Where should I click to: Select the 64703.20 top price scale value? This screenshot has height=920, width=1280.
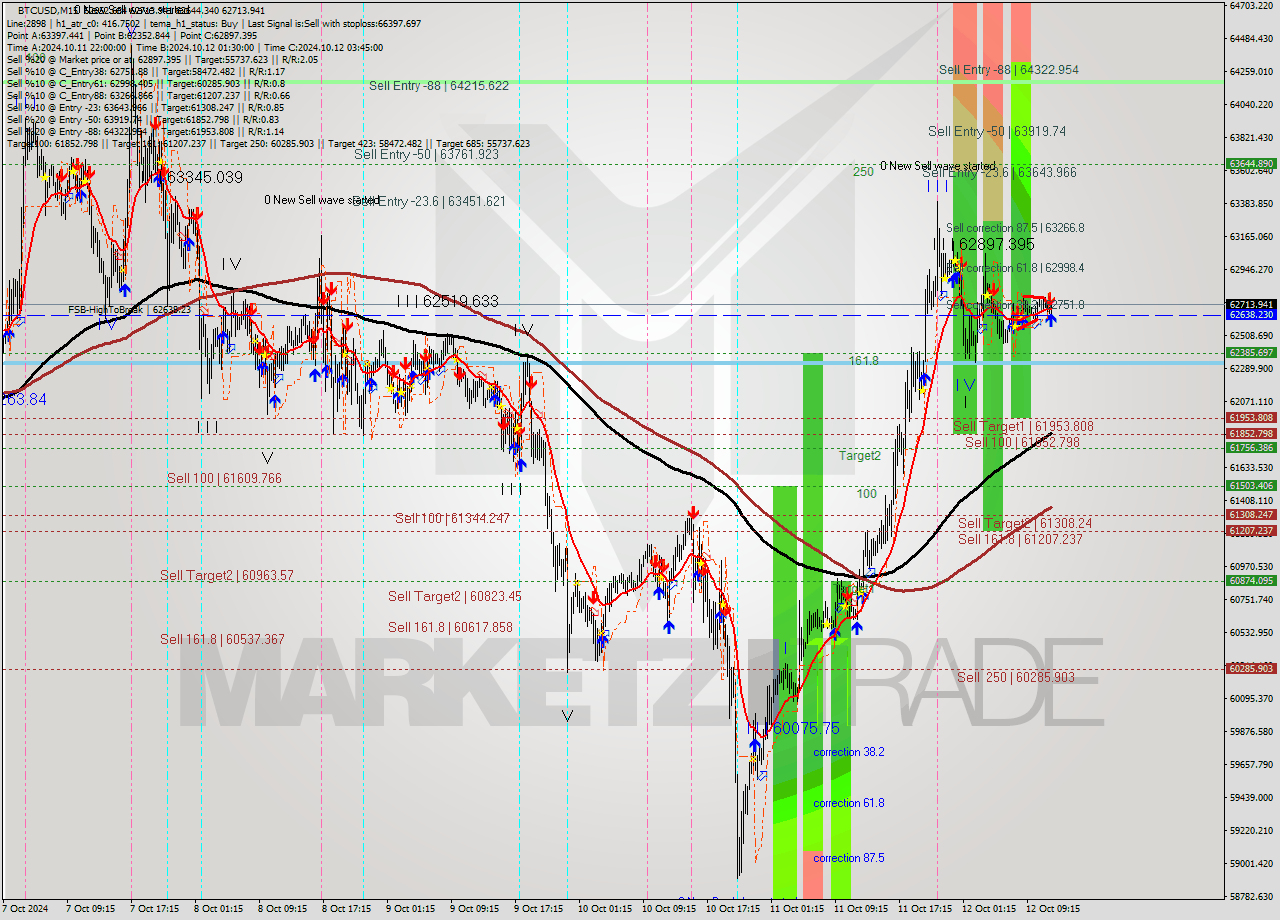[1250, 6]
